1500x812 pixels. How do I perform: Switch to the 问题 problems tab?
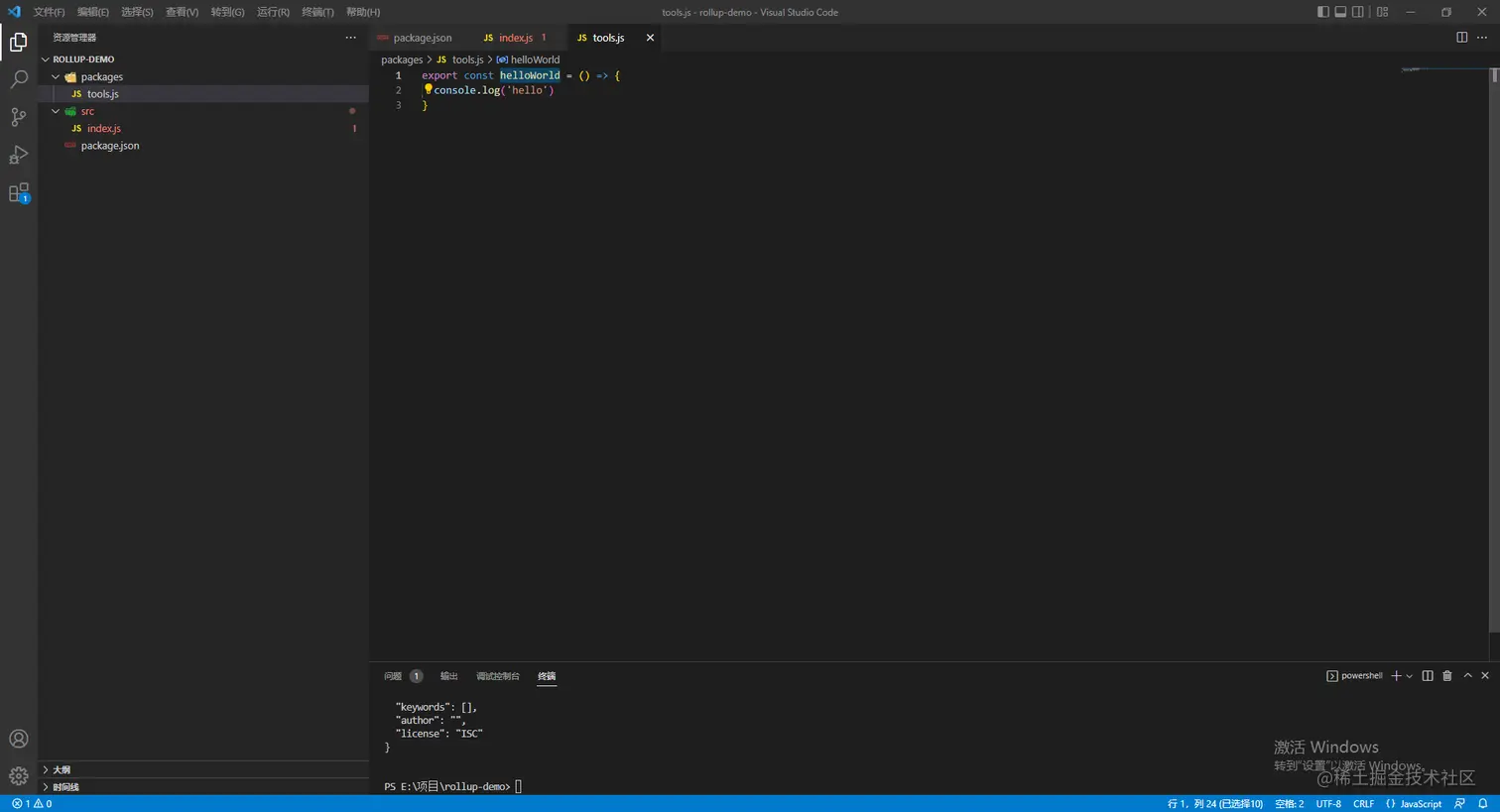(393, 676)
